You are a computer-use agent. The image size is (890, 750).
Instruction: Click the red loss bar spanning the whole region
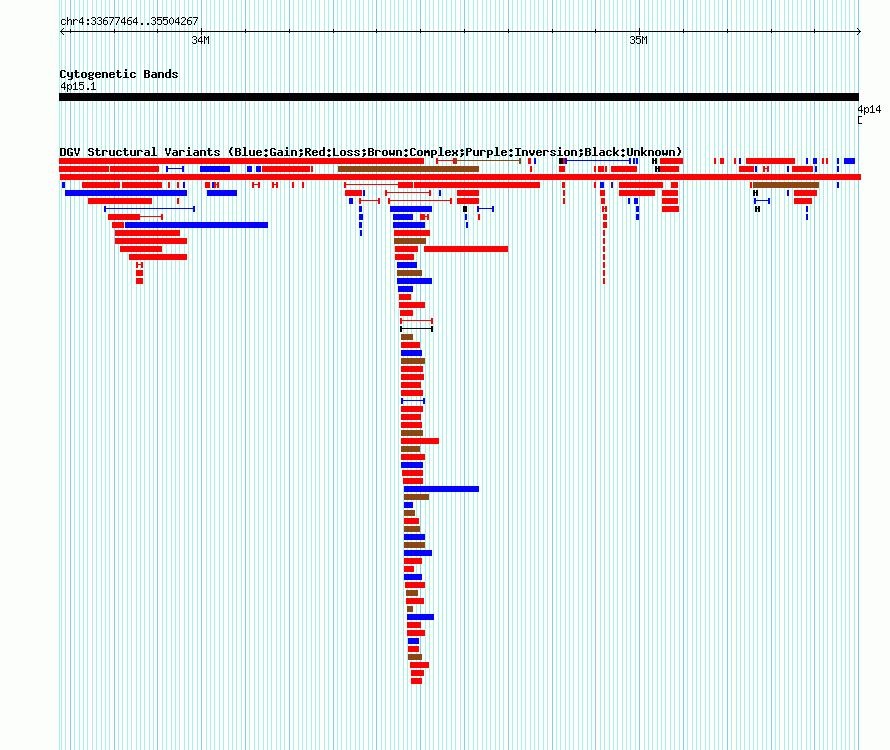(x=460, y=177)
